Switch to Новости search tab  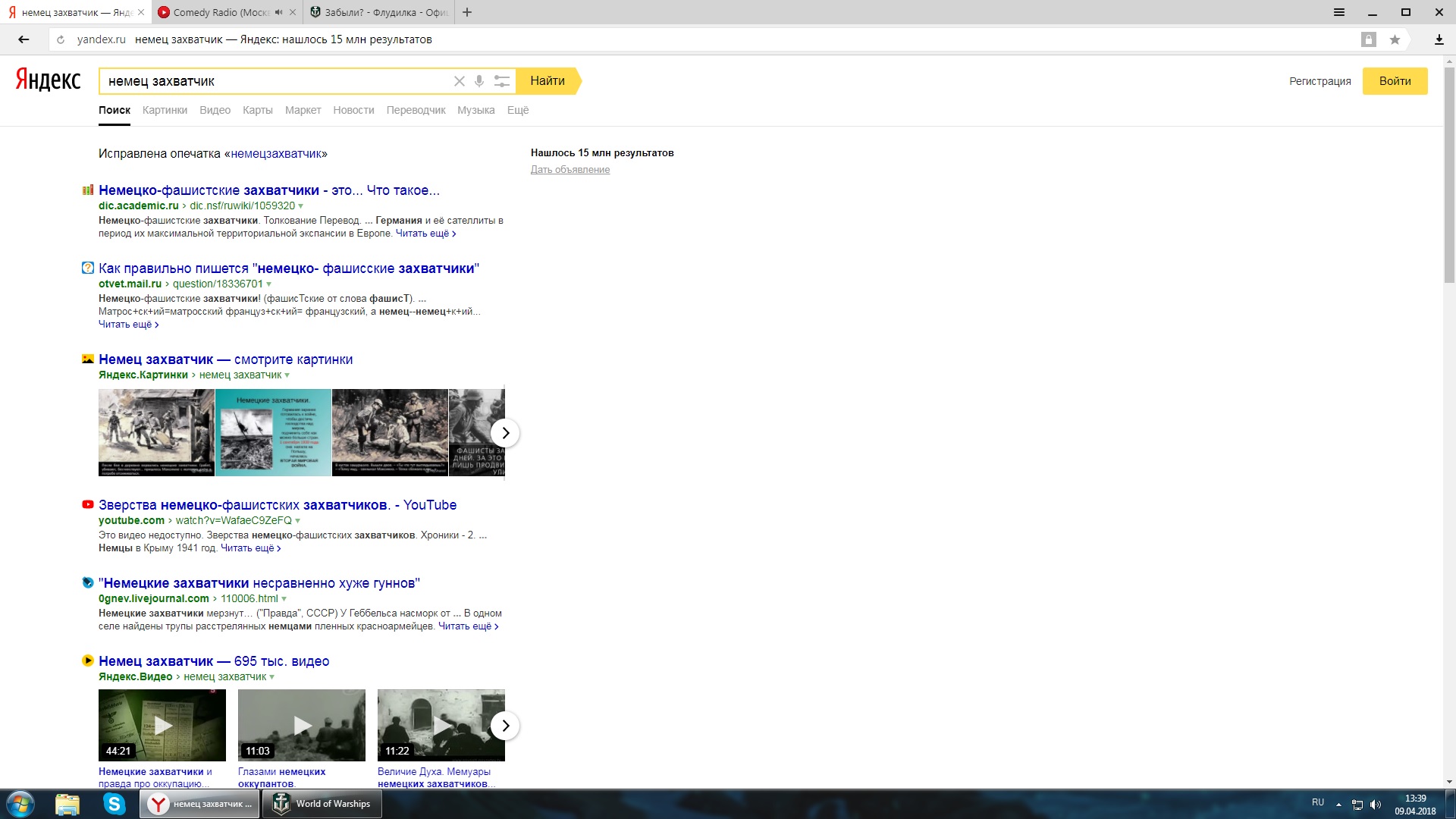tap(353, 110)
